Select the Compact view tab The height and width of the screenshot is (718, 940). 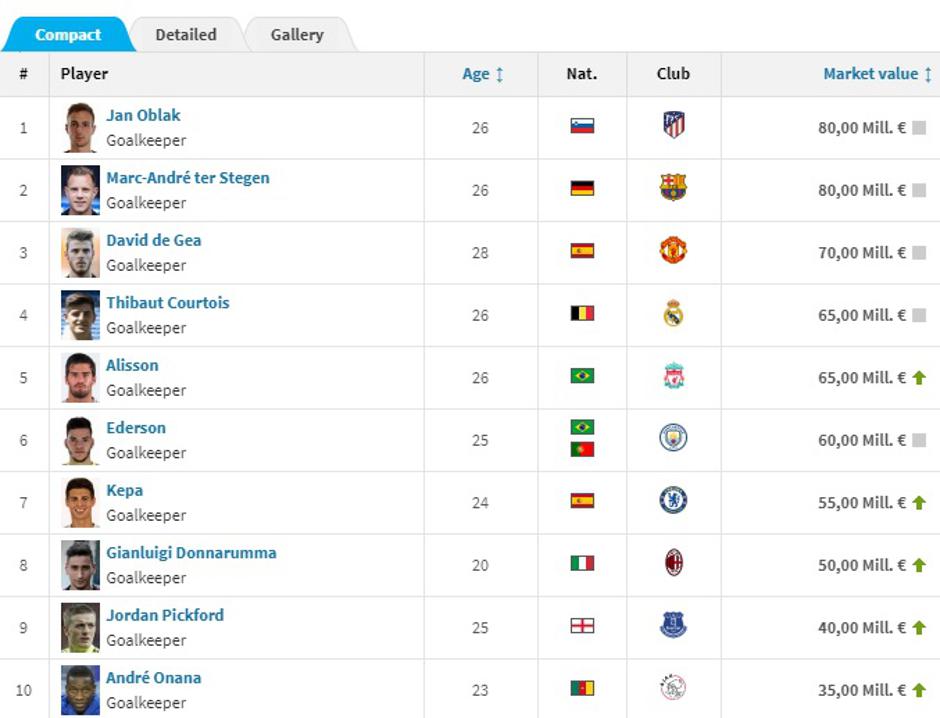click(x=68, y=35)
